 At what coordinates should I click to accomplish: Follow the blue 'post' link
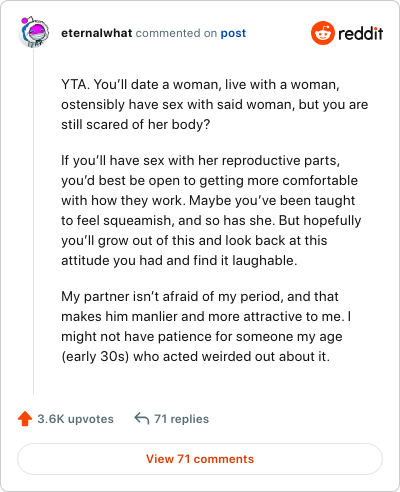click(x=233, y=33)
